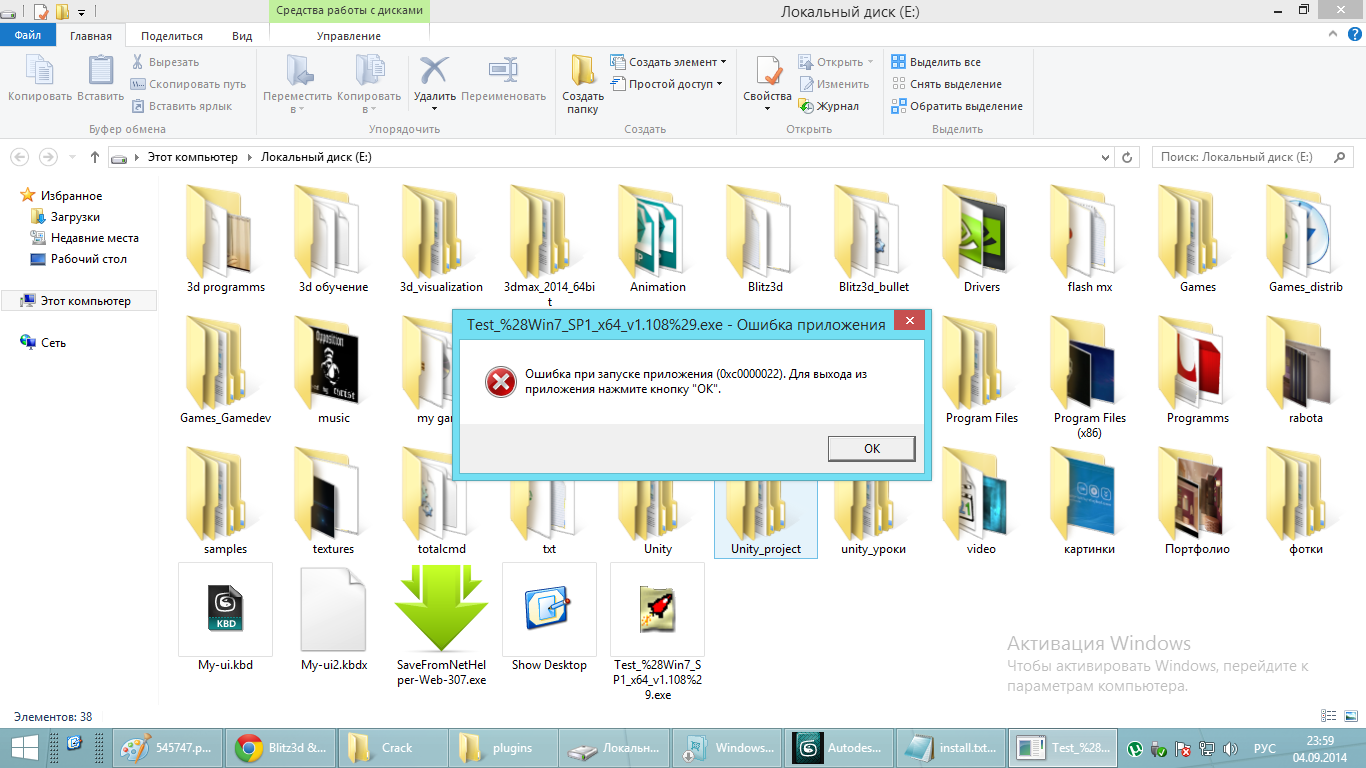
Task: Click the Rename (Переименовать) icon
Action: click(503, 72)
